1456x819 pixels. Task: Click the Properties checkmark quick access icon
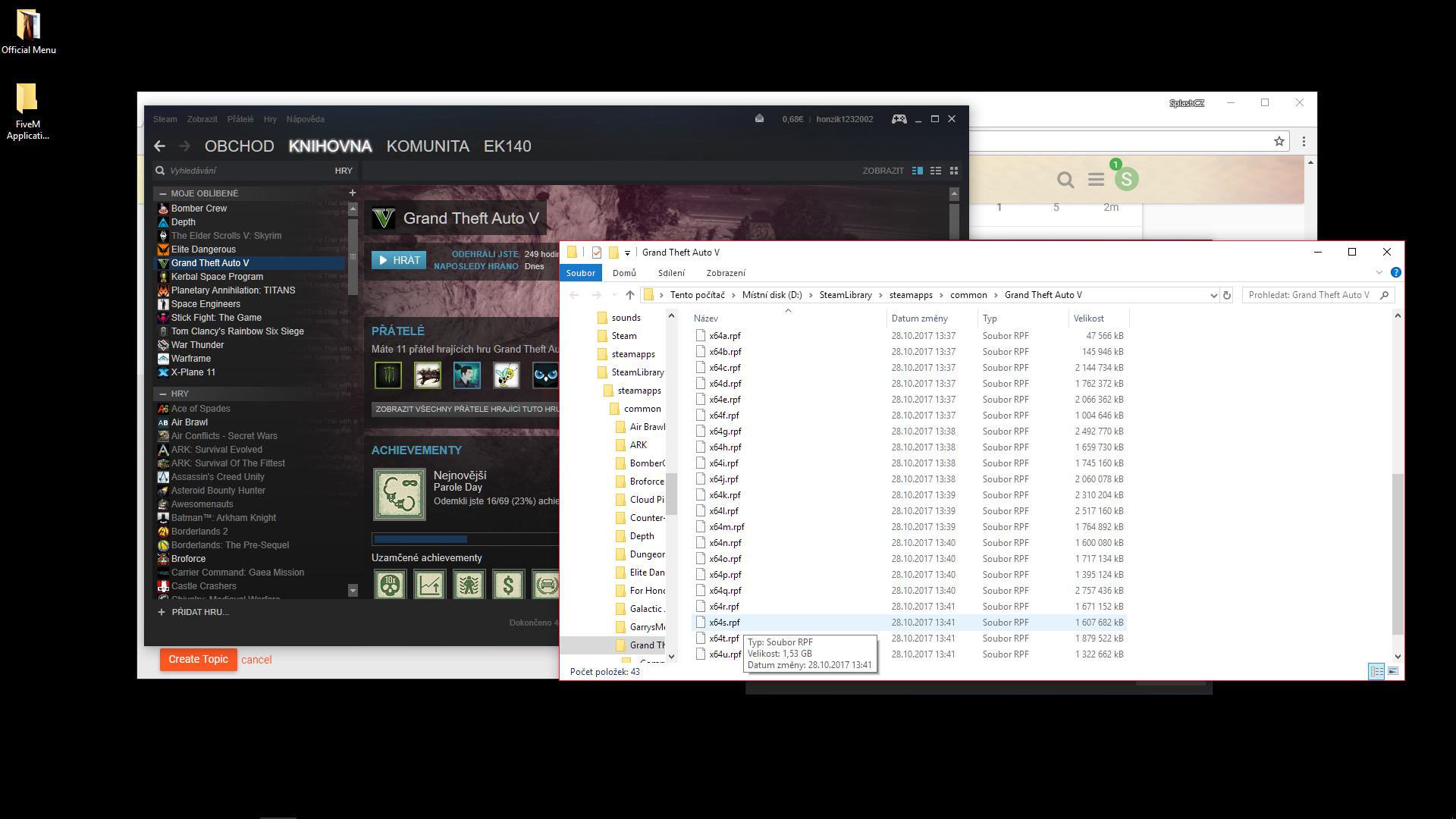[x=597, y=253]
